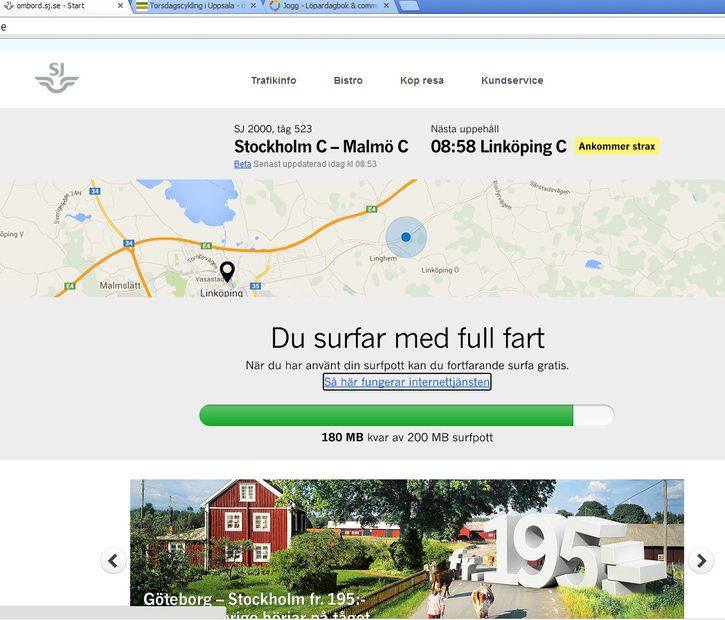Close the ombord.sj.se Start tab
The width and height of the screenshot is (725, 620).
coord(120,6)
